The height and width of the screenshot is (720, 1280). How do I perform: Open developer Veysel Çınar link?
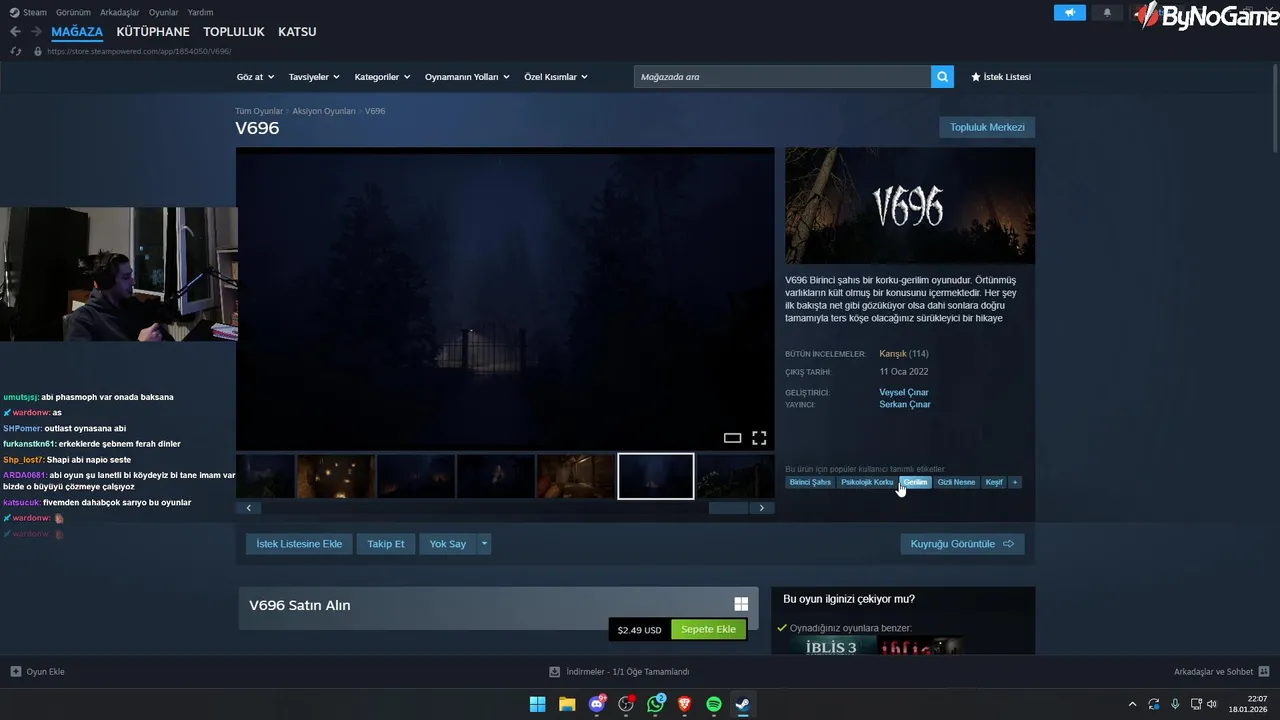point(904,392)
